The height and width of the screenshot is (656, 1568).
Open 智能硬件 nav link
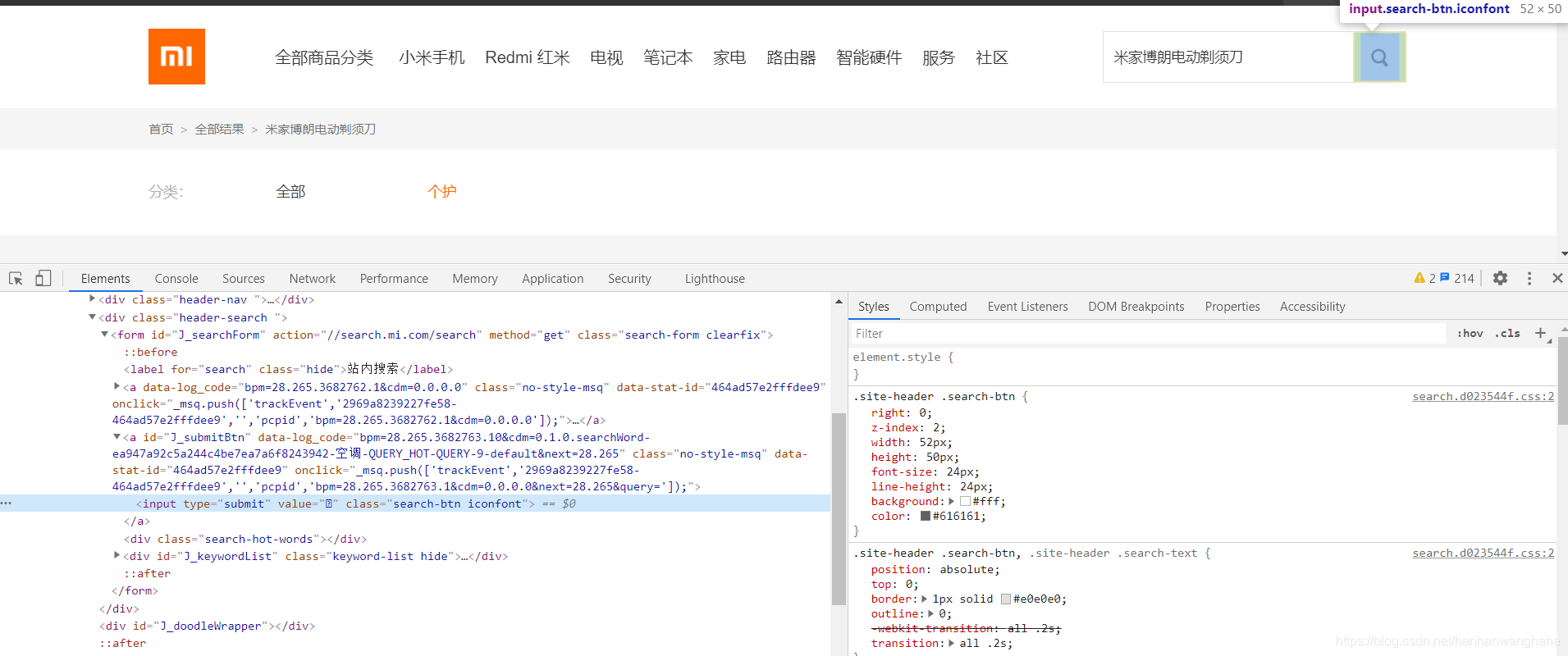869,57
